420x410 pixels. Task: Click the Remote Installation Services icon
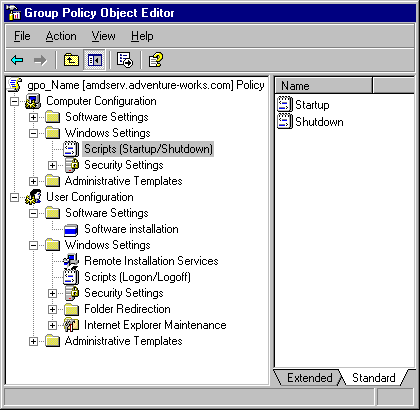point(71,261)
